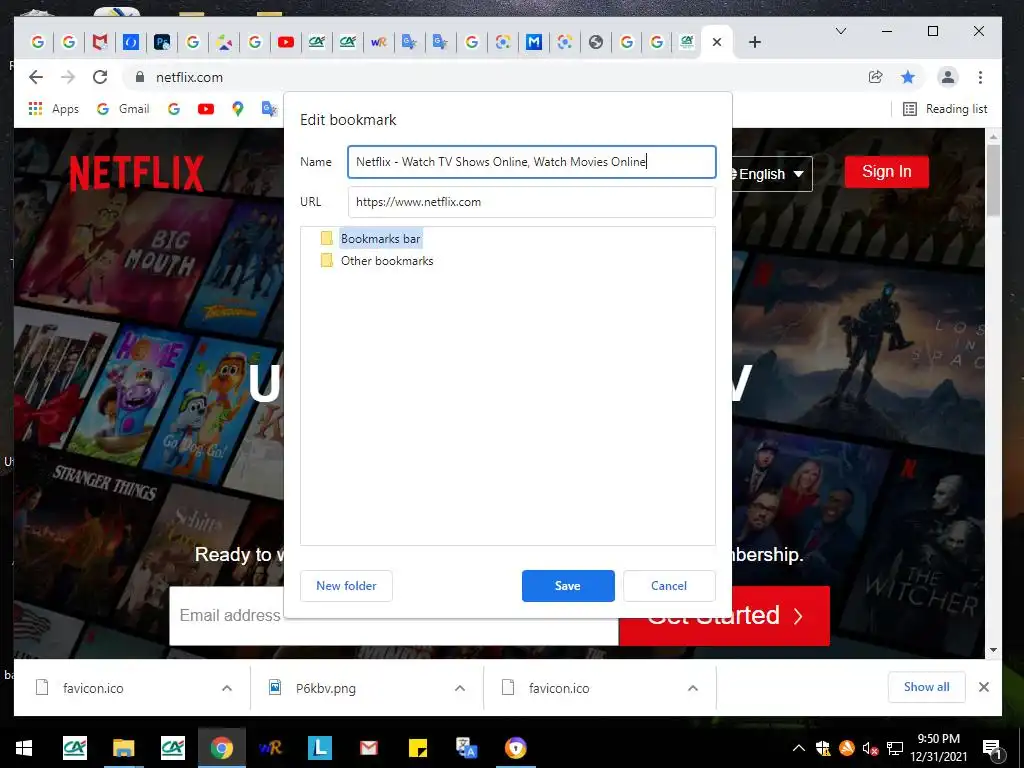Open the Chrome profile avatar
Viewport: 1024px width, 768px height.
(948, 77)
